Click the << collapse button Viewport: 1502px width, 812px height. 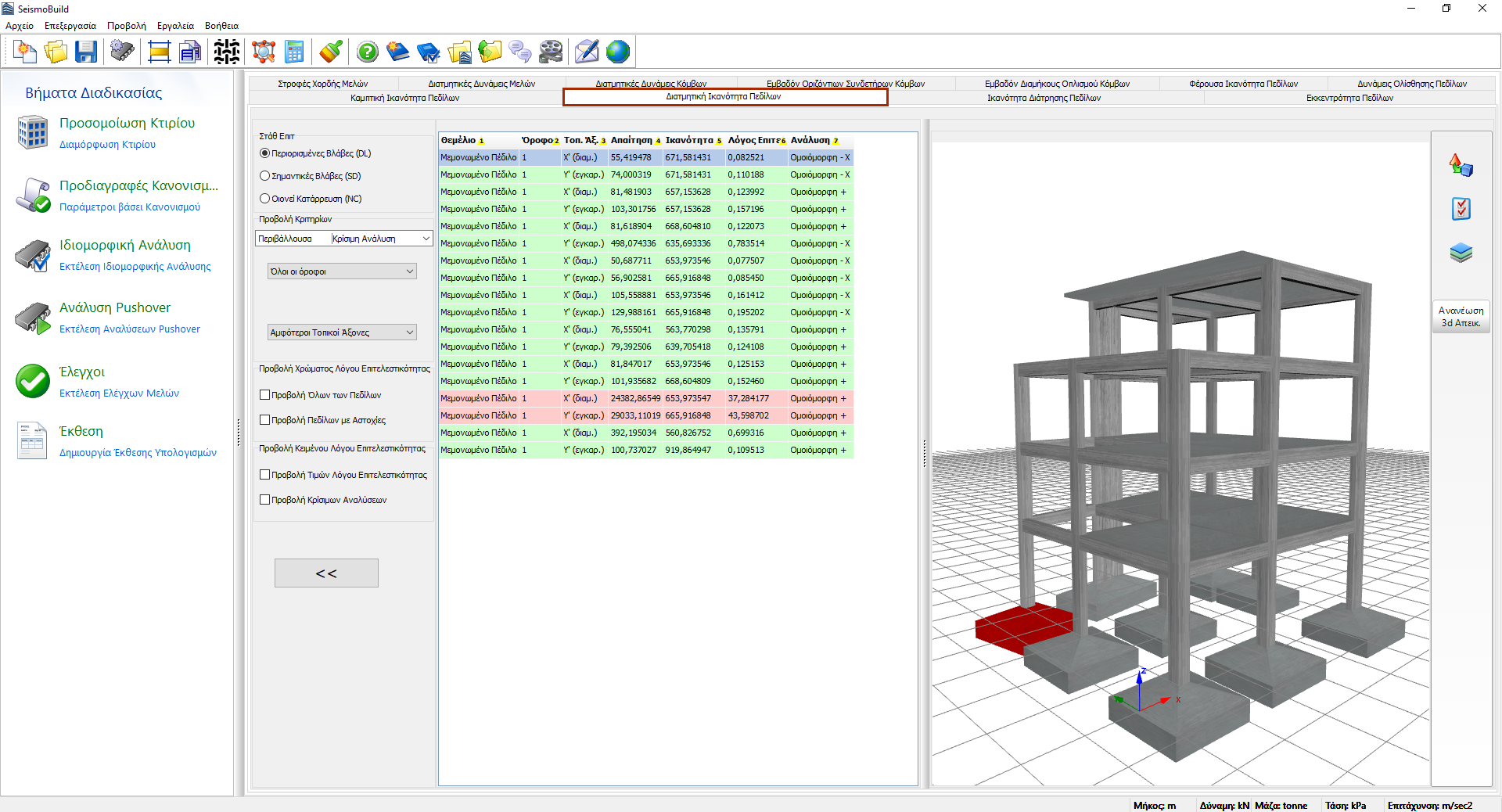[x=326, y=573]
